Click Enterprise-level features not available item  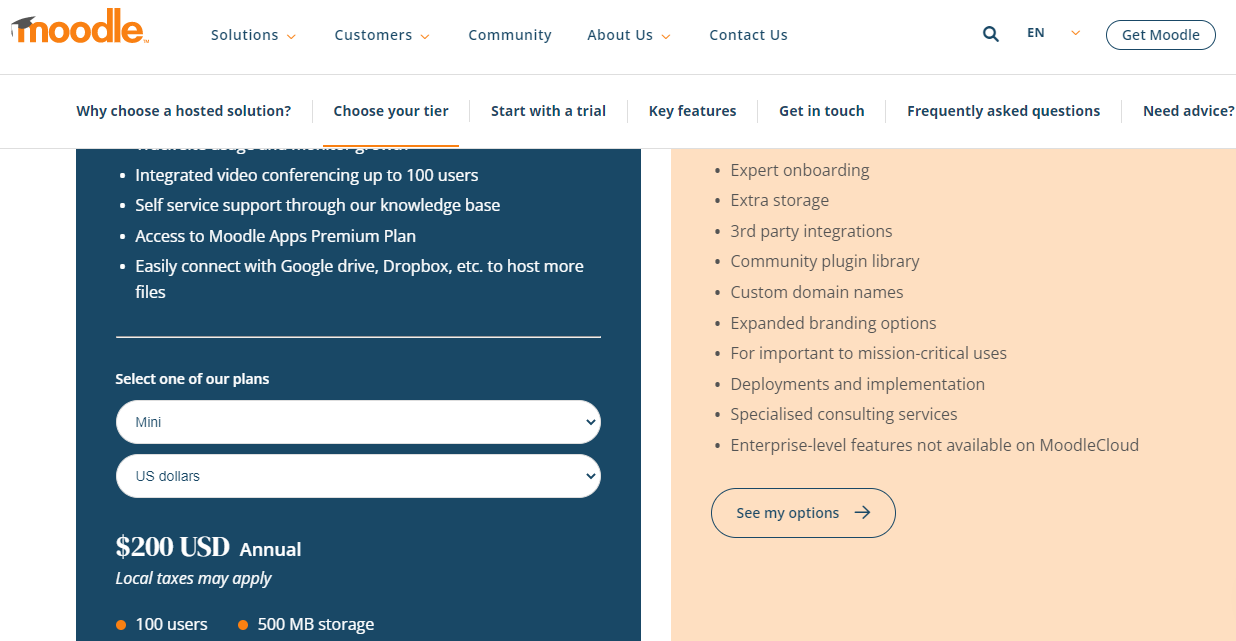(x=935, y=445)
